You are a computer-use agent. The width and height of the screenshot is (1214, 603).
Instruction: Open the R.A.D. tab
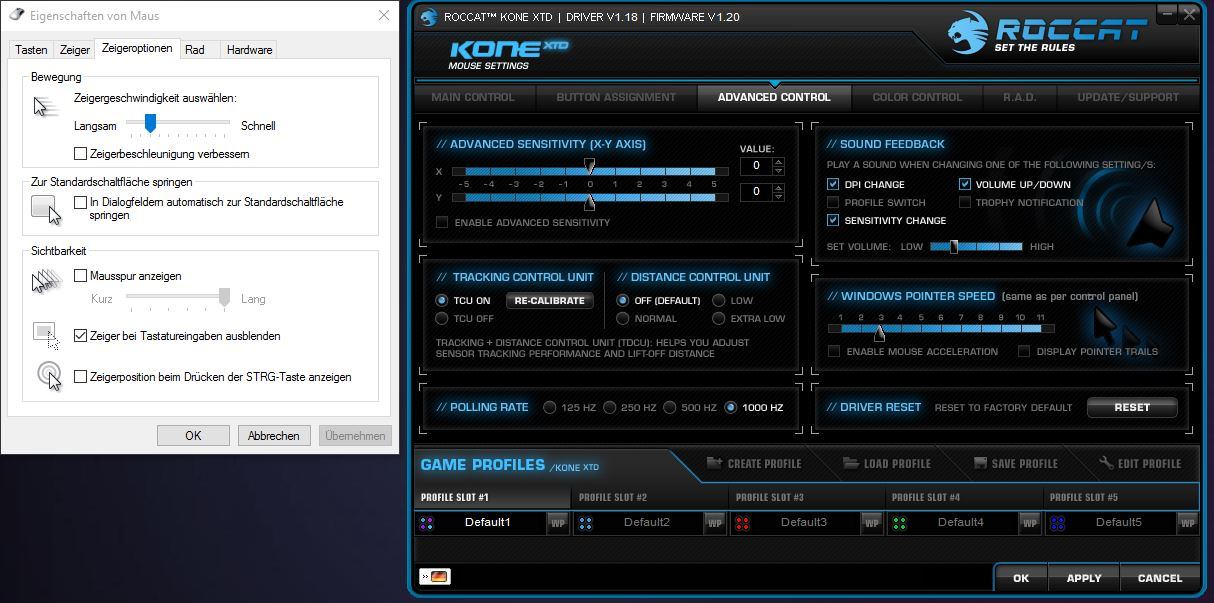[1019, 97]
